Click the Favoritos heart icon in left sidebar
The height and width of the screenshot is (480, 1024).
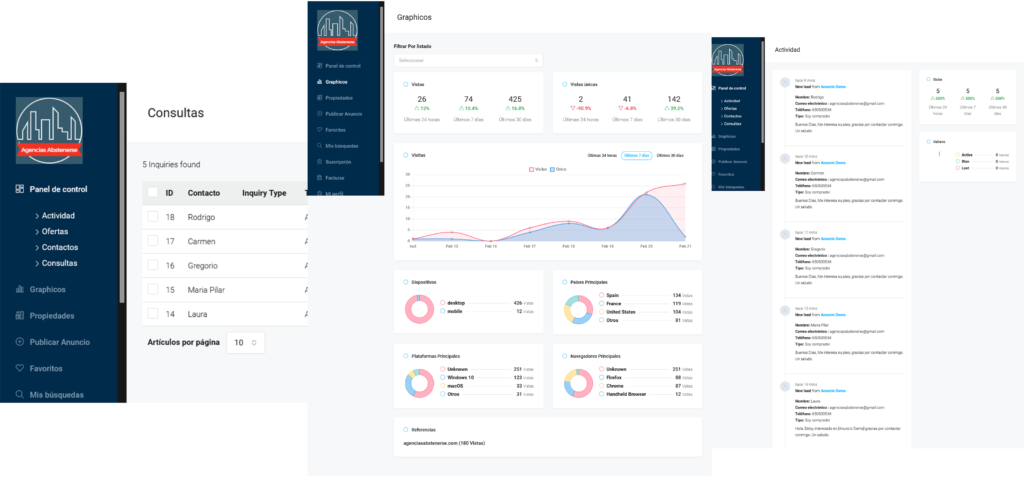(x=20, y=369)
